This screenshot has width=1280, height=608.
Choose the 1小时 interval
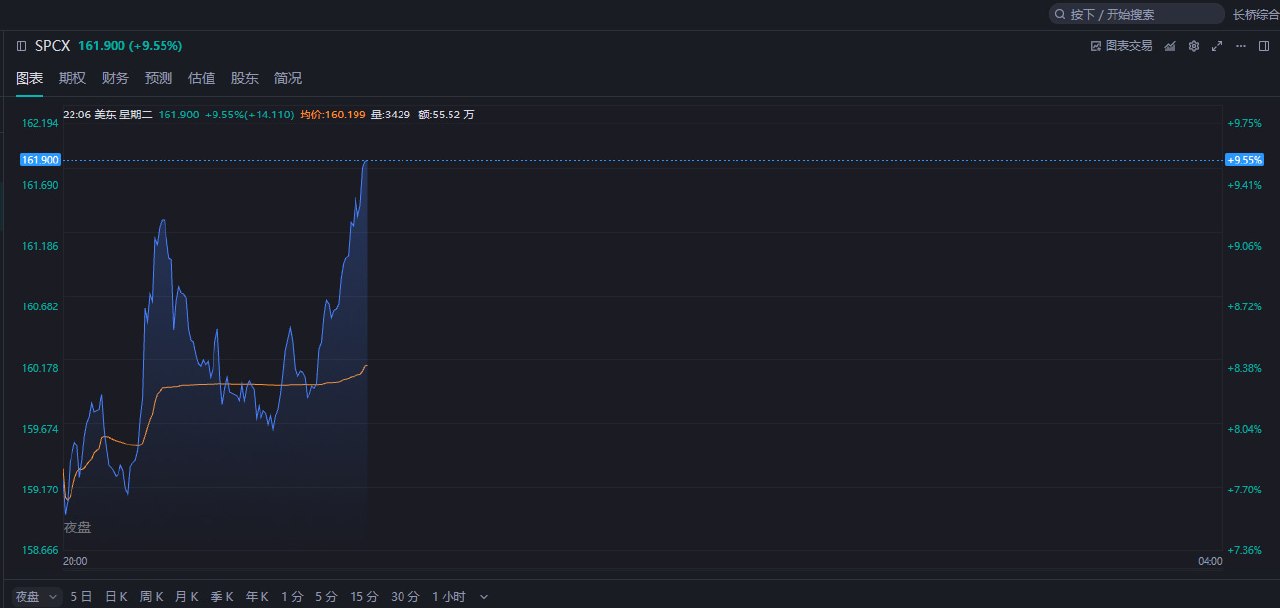[x=449, y=597]
